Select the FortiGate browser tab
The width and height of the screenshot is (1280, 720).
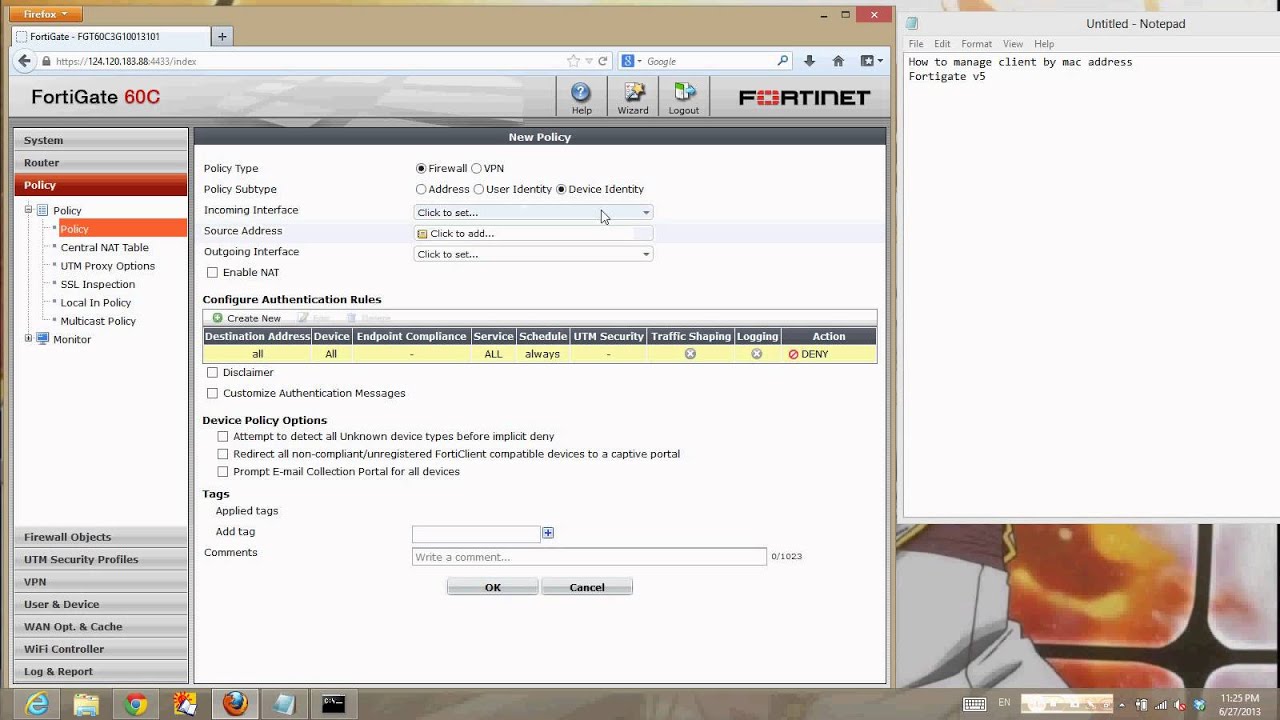110,36
